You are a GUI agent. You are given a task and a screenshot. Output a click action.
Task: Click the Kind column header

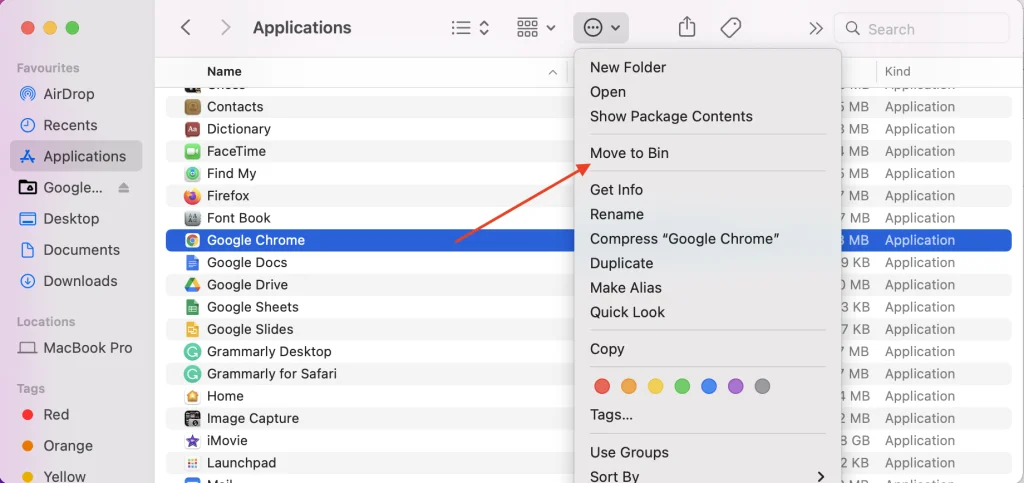coord(897,72)
